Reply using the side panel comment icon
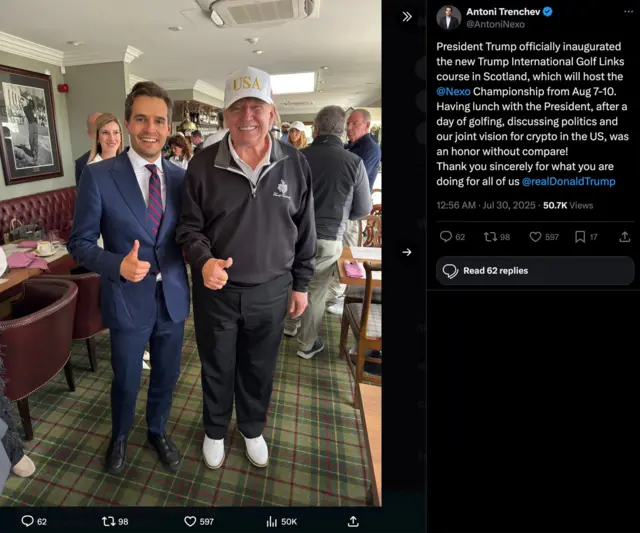This screenshot has height=533, width=640. pyautogui.click(x=446, y=237)
